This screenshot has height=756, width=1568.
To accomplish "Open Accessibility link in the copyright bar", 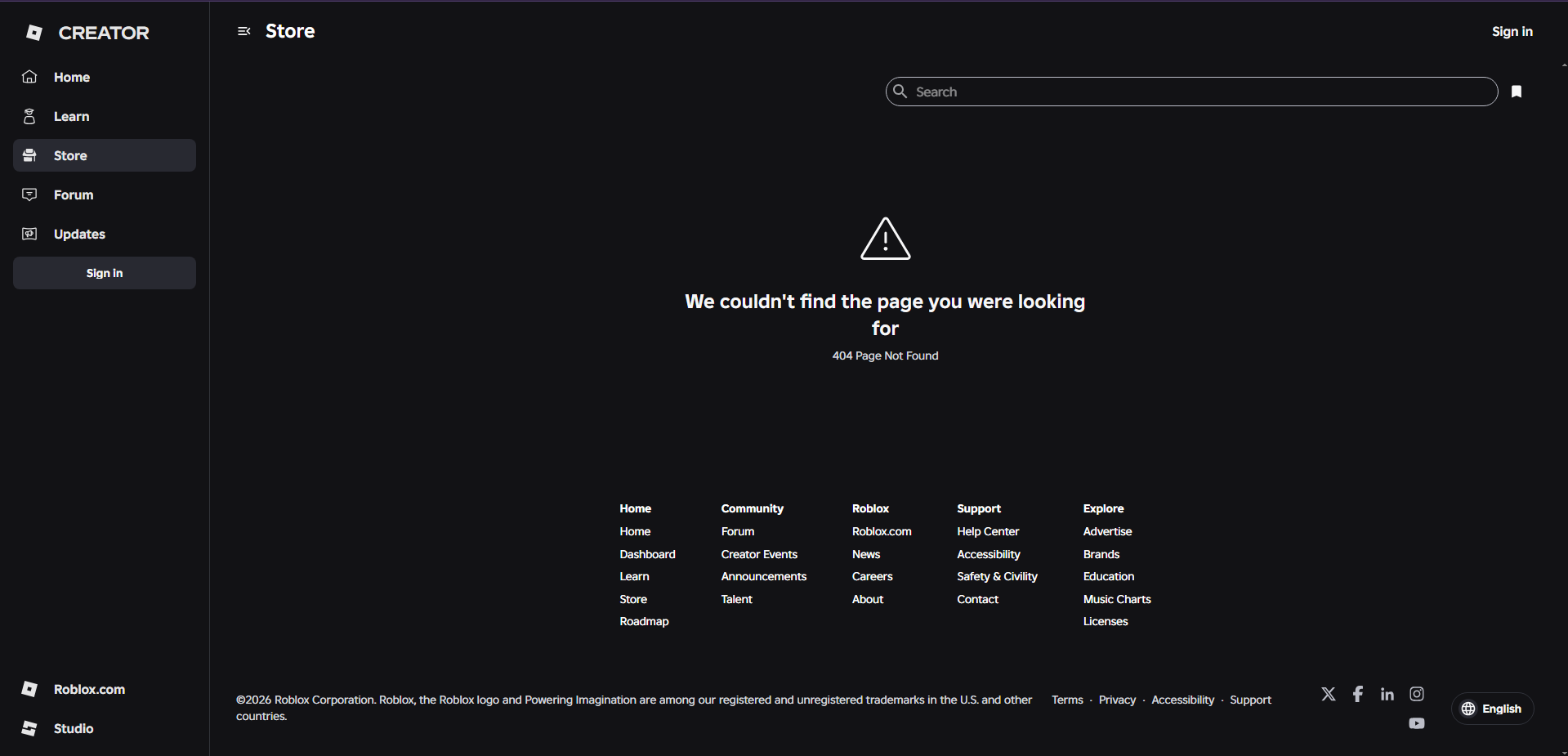I will tap(1182, 700).
